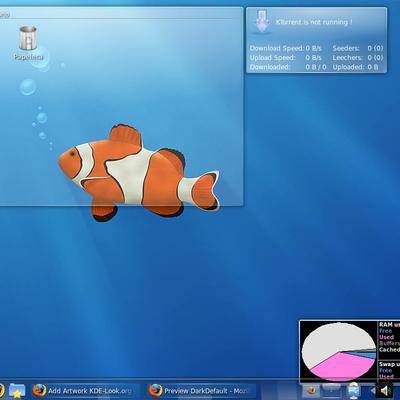The height and width of the screenshot is (400, 400).
Task: Click the "Buffers" RAM legend entry
Action: (x=389, y=343)
